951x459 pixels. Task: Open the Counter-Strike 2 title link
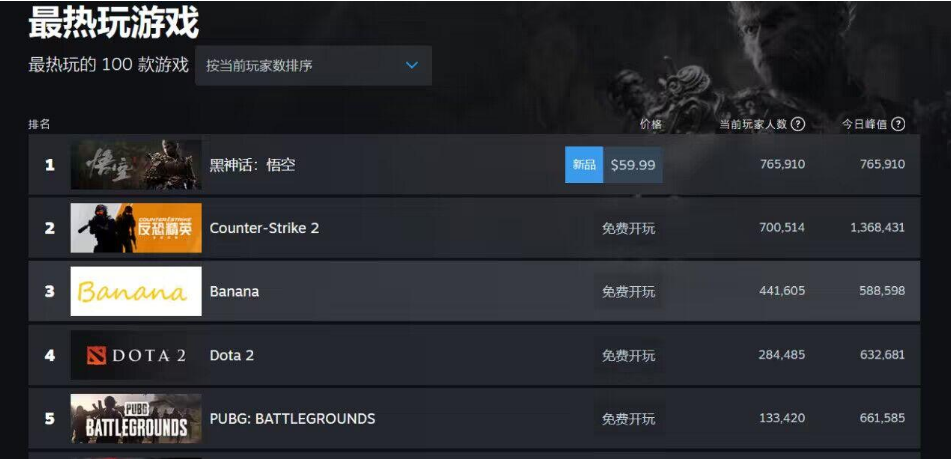click(x=264, y=228)
